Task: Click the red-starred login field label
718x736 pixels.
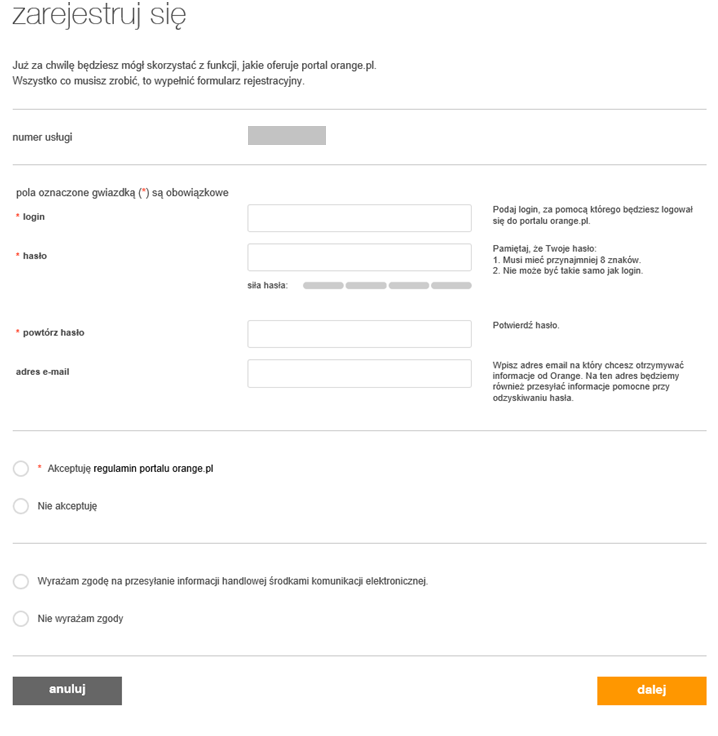Action: tap(34, 217)
